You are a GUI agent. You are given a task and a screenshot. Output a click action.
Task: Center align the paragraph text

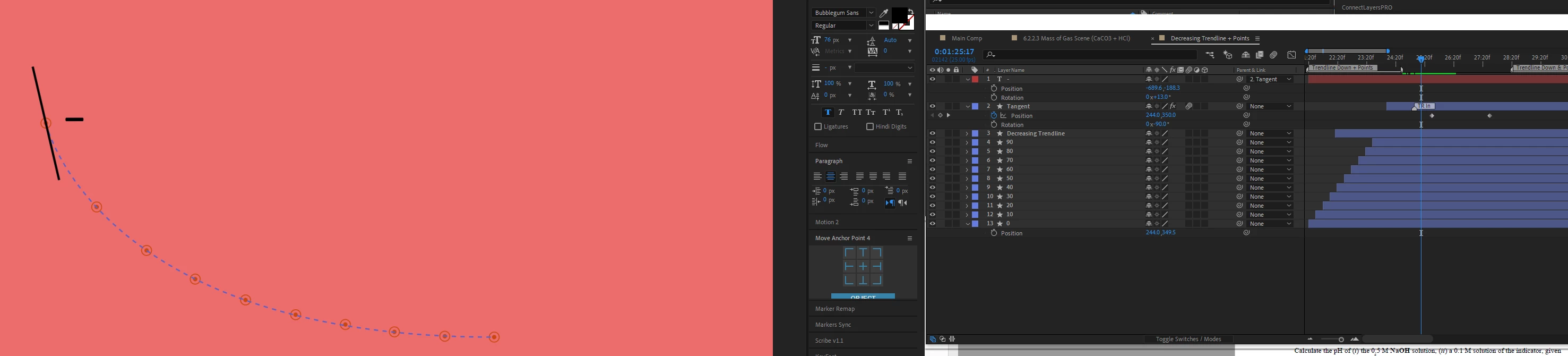pyautogui.click(x=831, y=177)
